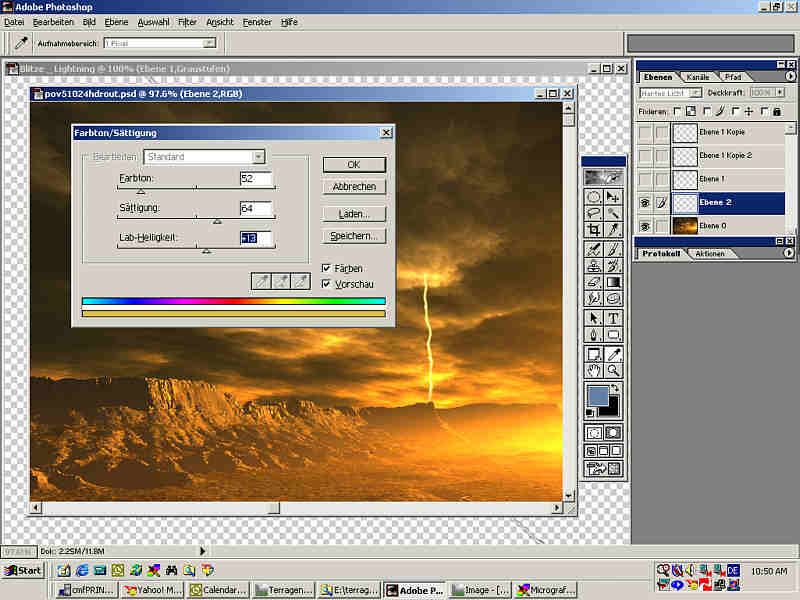Click the Abbrechen button
The width and height of the screenshot is (800, 600).
click(354, 187)
